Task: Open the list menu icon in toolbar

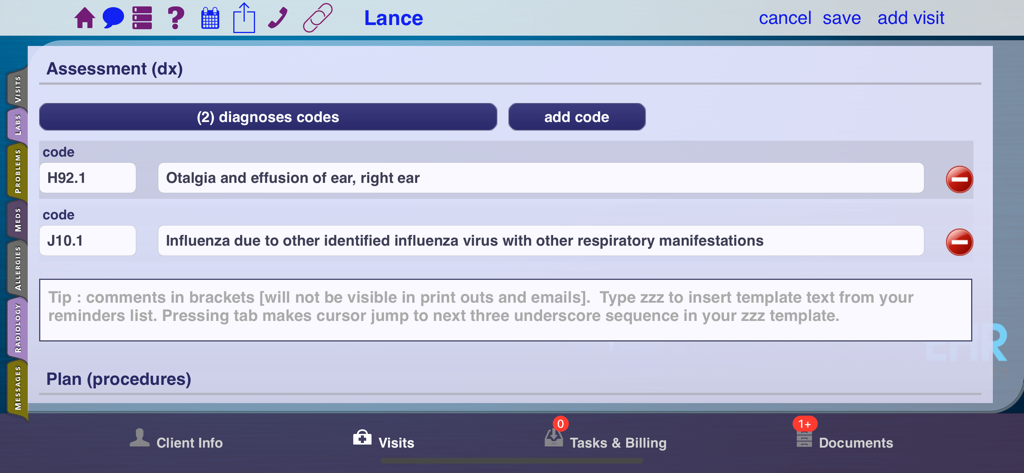Action: pyautogui.click(x=142, y=18)
